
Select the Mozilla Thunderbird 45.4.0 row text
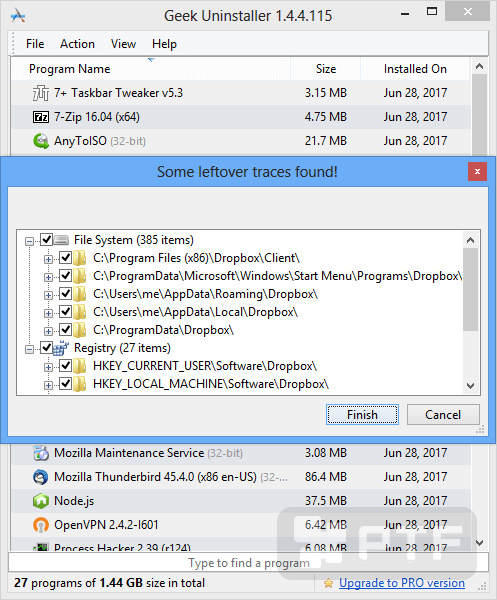pyautogui.click(x=155, y=477)
